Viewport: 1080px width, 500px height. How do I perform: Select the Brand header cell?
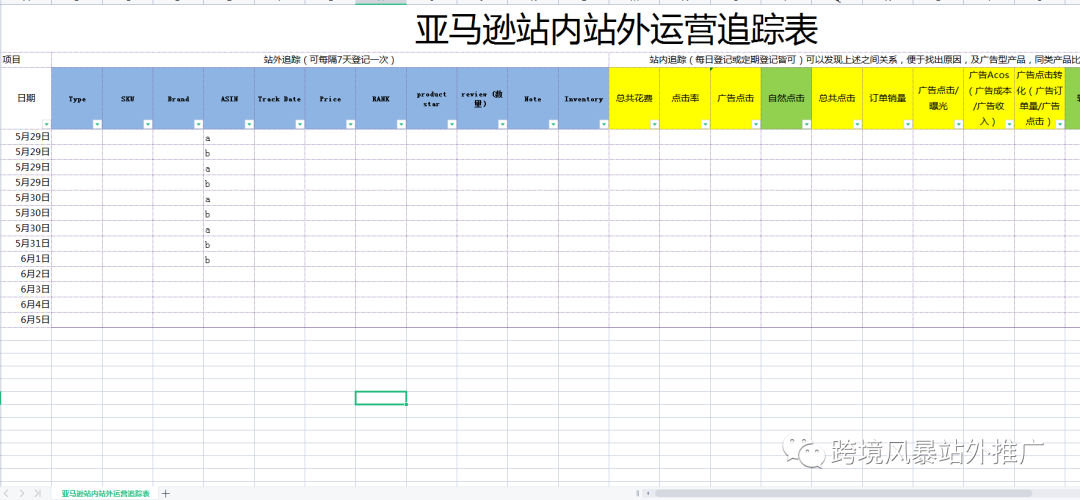pyautogui.click(x=178, y=98)
